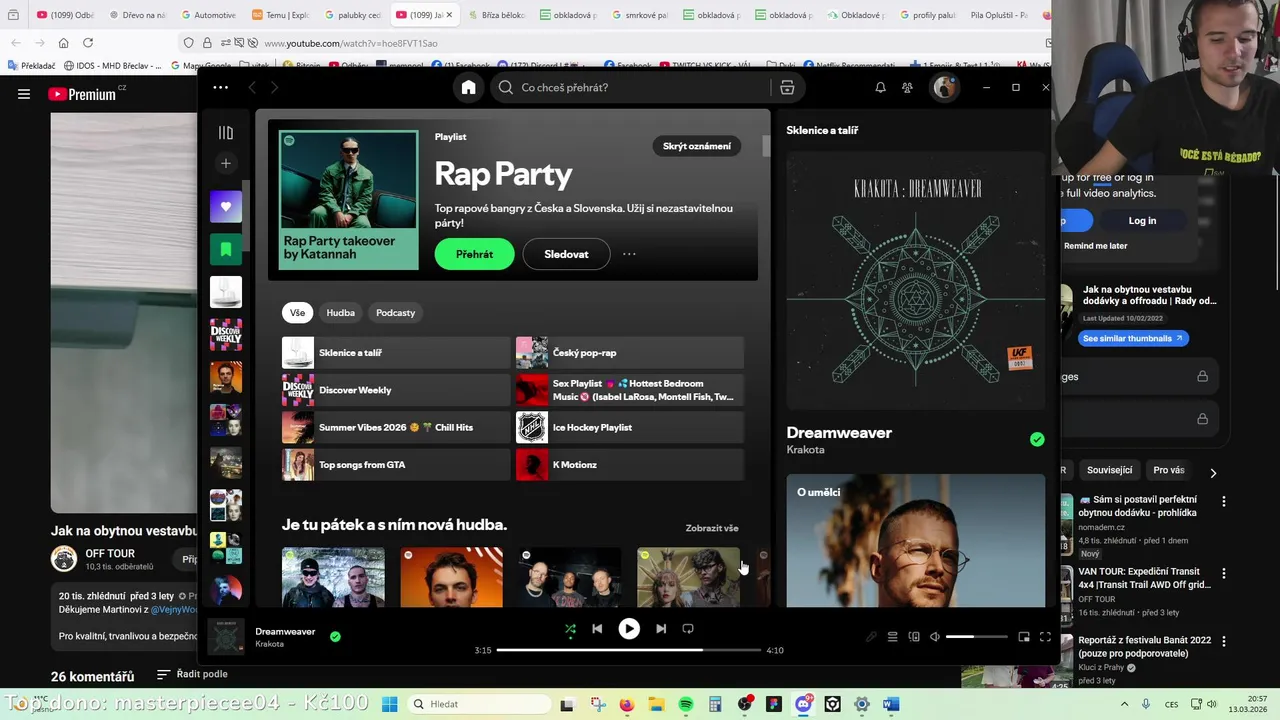Skip to the next track
Viewport: 1280px width, 720px height.
pos(661,629)
